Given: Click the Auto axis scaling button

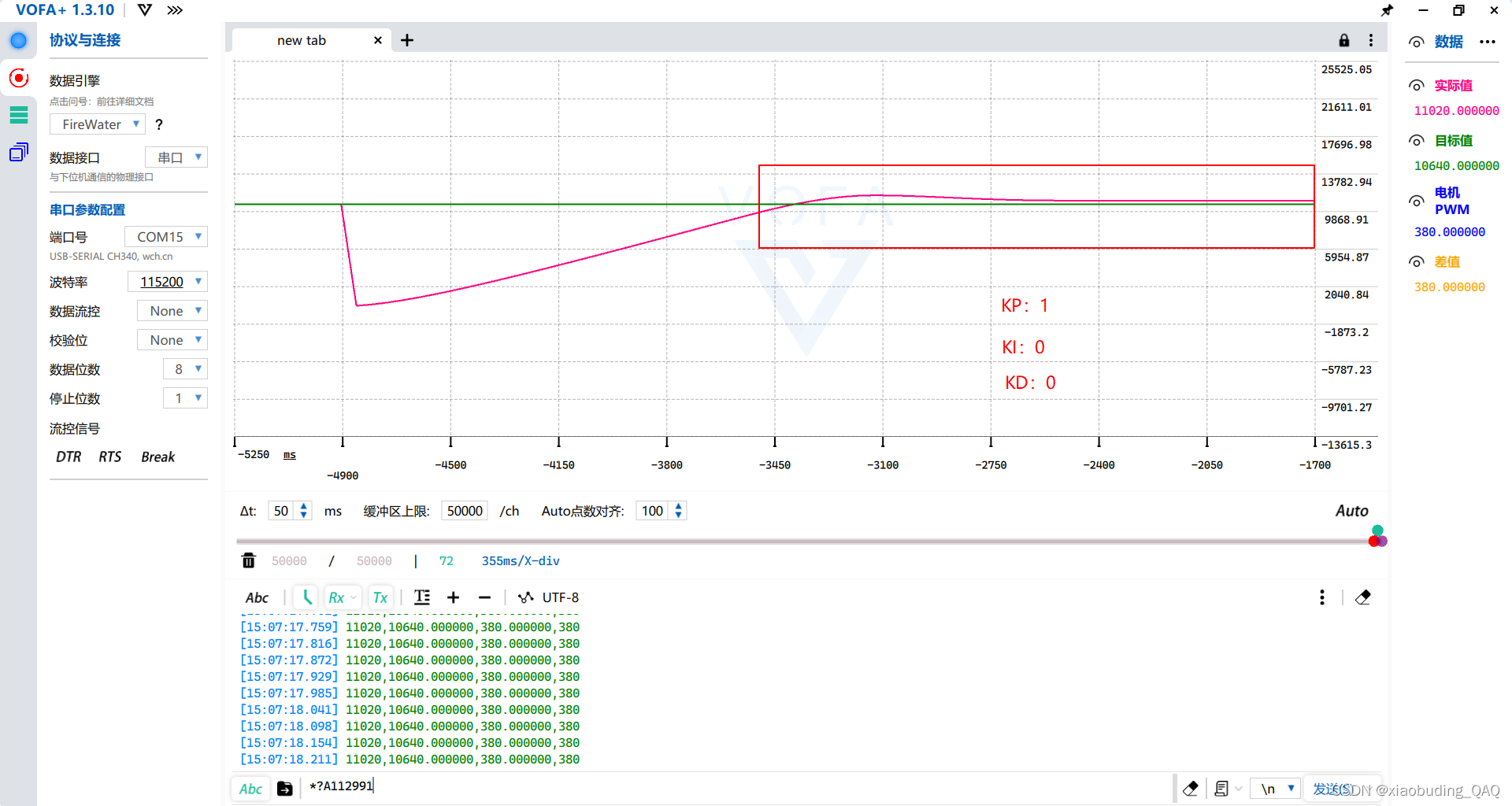Looking at the screenshot, I should coord(1351,511).
